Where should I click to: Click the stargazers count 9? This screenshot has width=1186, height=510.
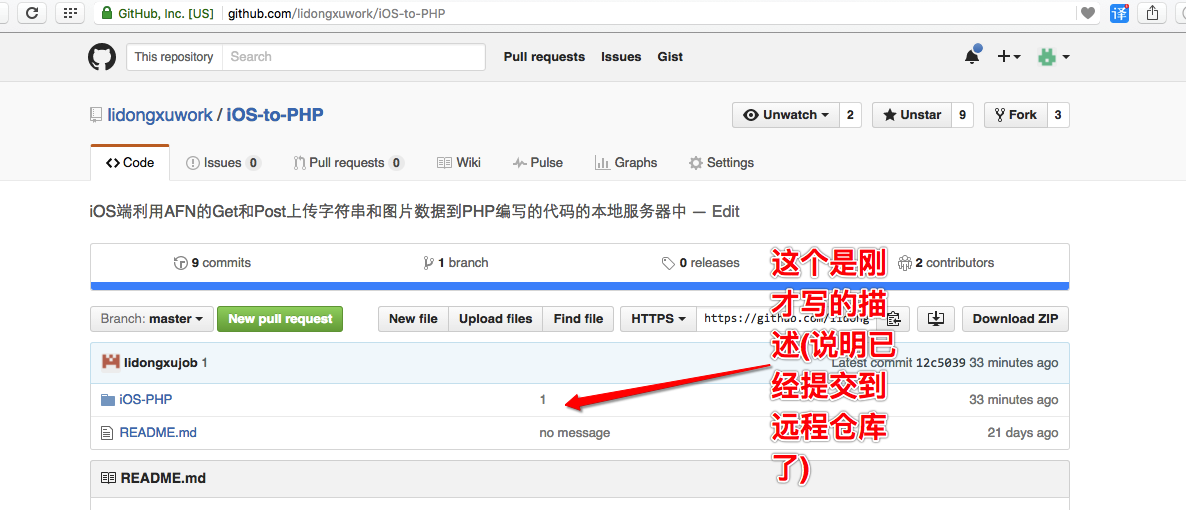962,115
